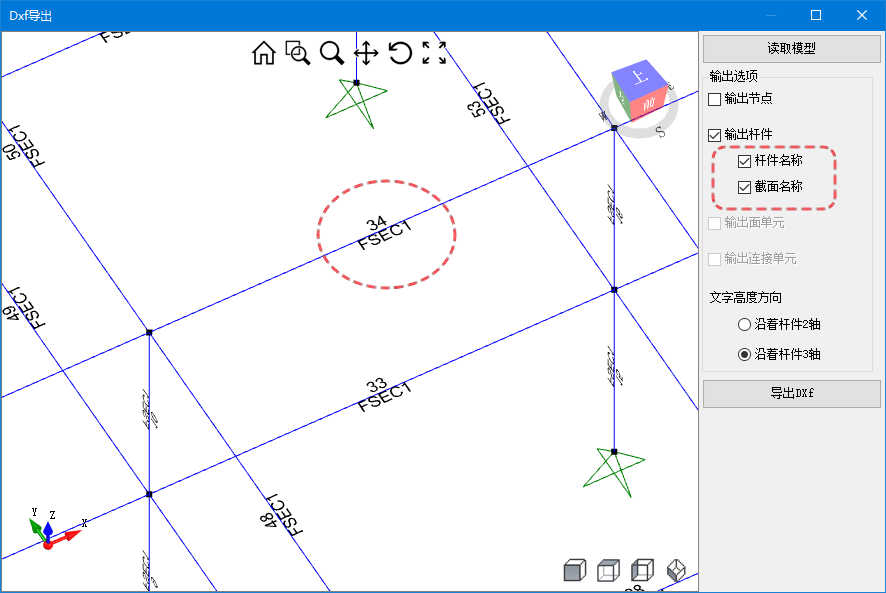Select the 沿着杆件2轴 radio option
886x593 pixels.
click(744, 325)
